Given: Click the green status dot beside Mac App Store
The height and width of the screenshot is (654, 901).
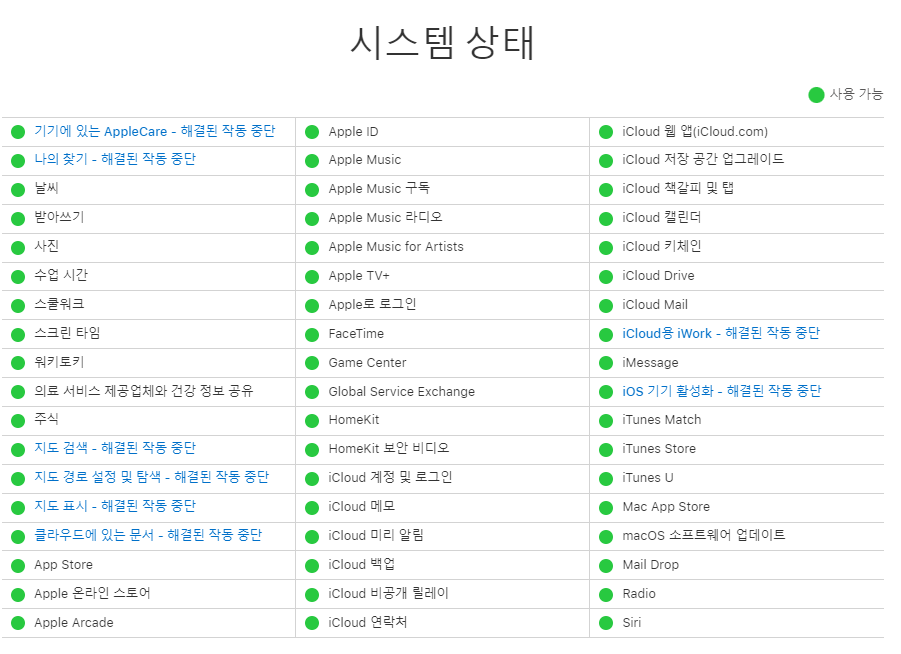Looking at the screenshot, I should tap(606, 507).
